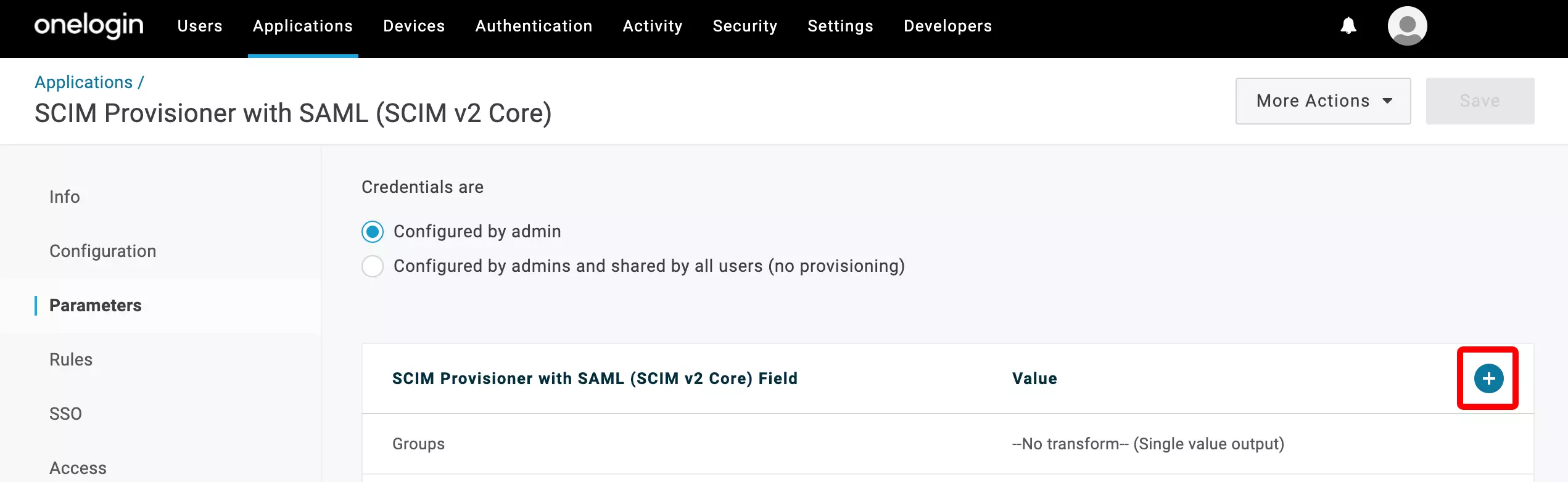Select the Configured by admin radio button
This screenshot has height=482, width=1568.
pos(373,232)
